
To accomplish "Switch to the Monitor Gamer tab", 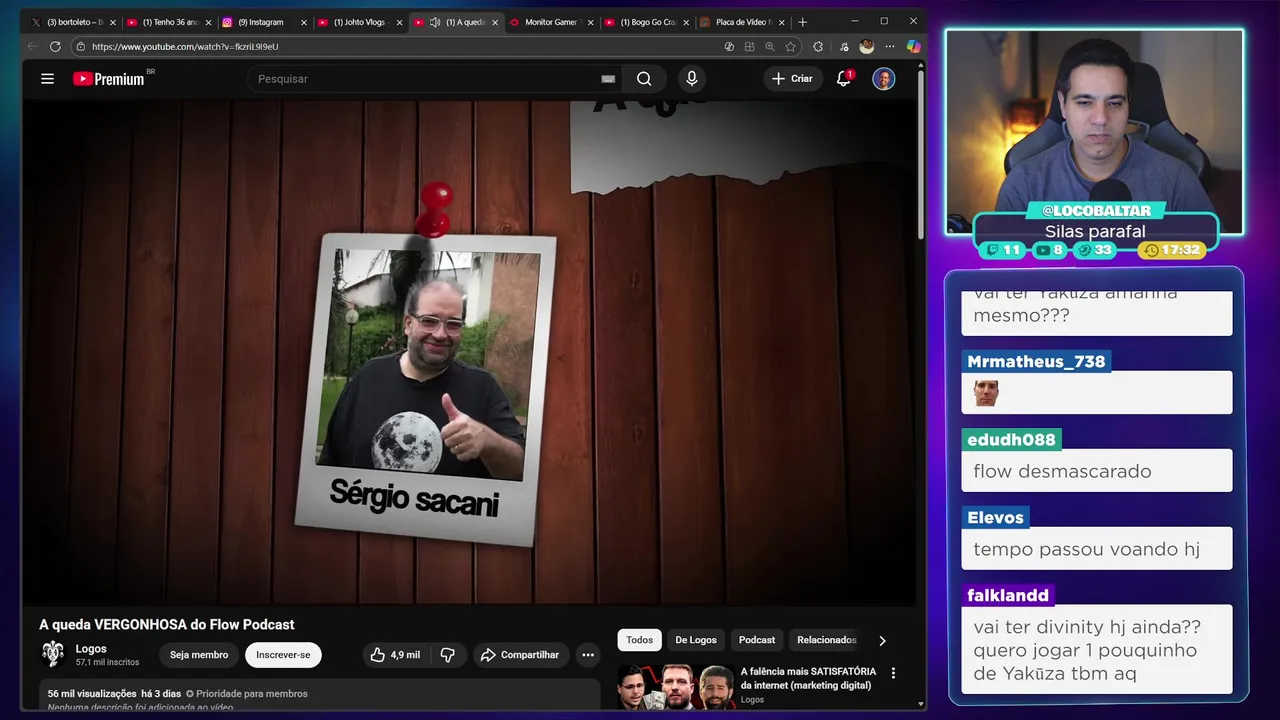I will coord(550,22).
